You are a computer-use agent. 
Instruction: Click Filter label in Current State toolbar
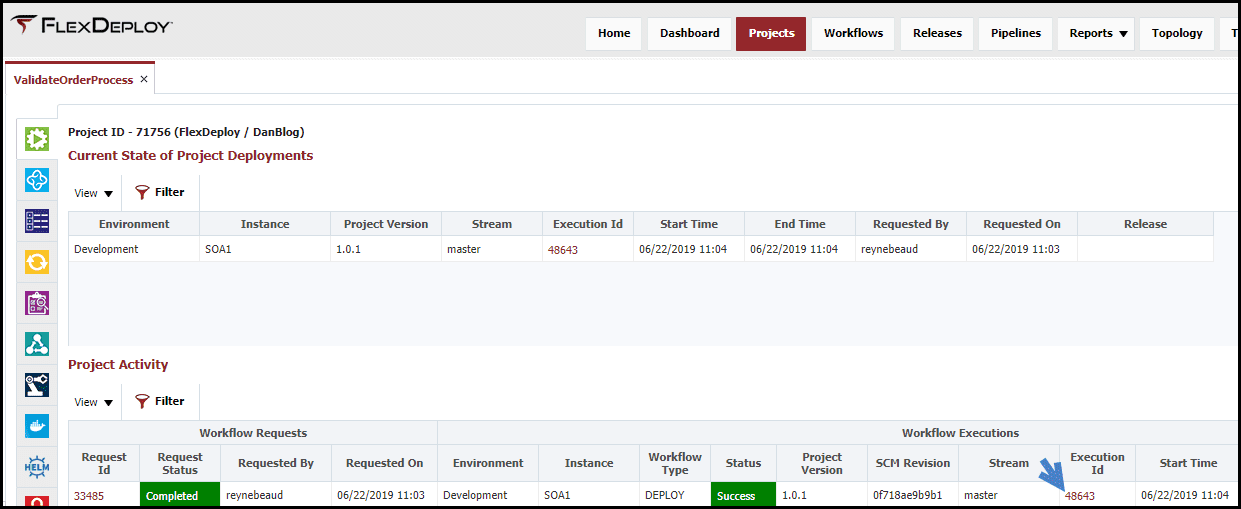[169, 192]
